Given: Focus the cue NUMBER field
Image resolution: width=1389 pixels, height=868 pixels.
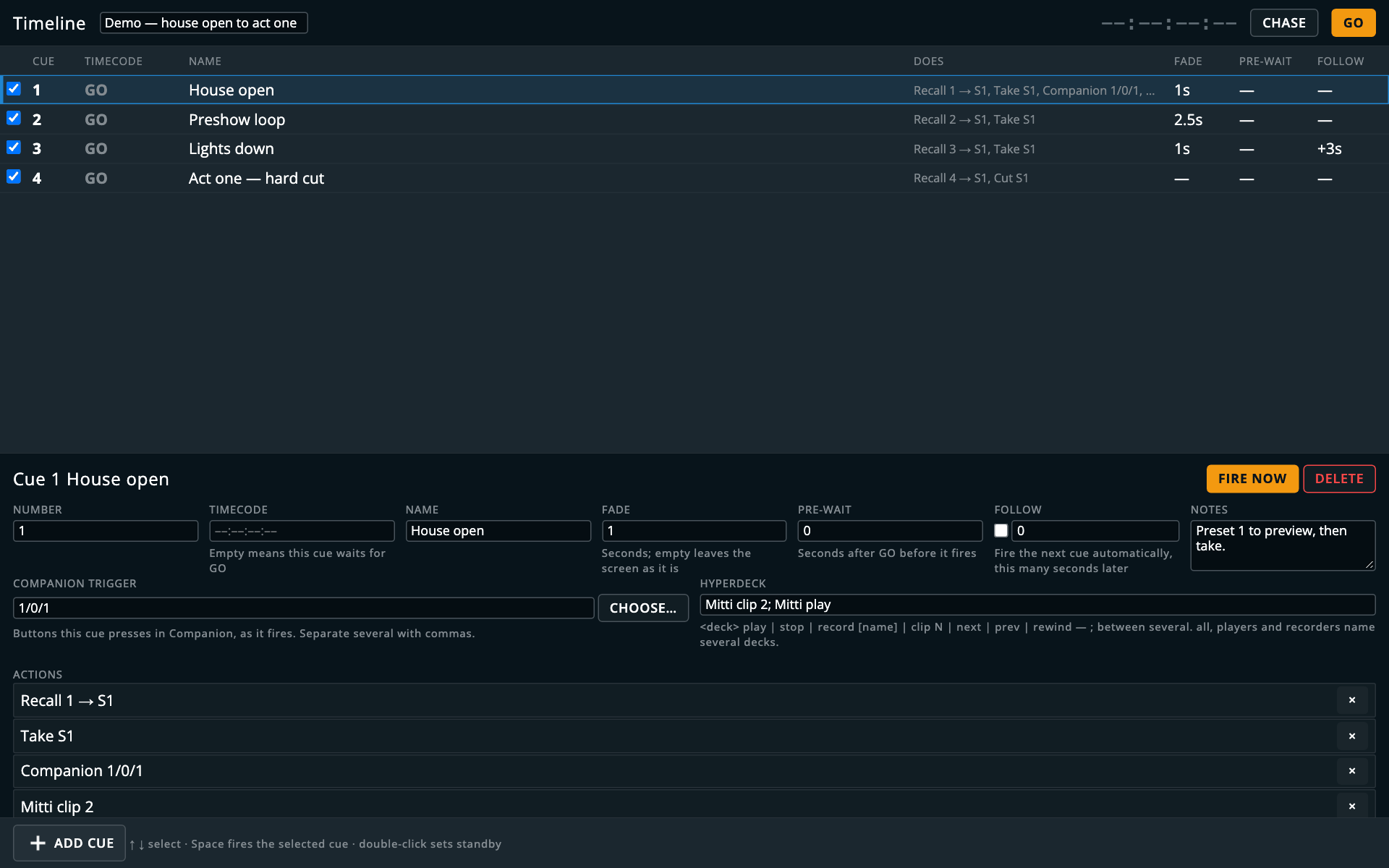Looking at the screenshot, I should pyautogui.click(x=106, y=531).
